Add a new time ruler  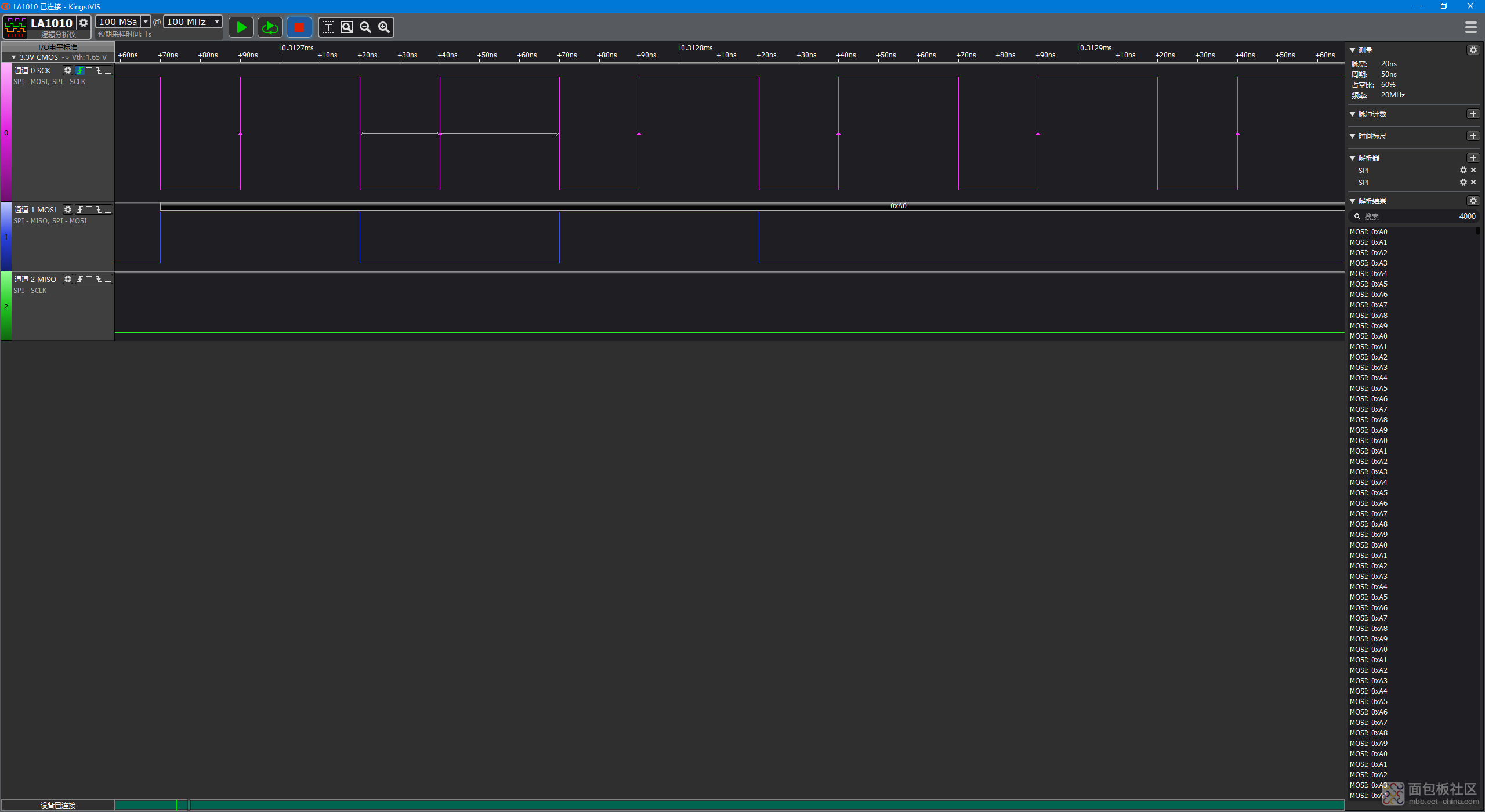point(1473,136)
